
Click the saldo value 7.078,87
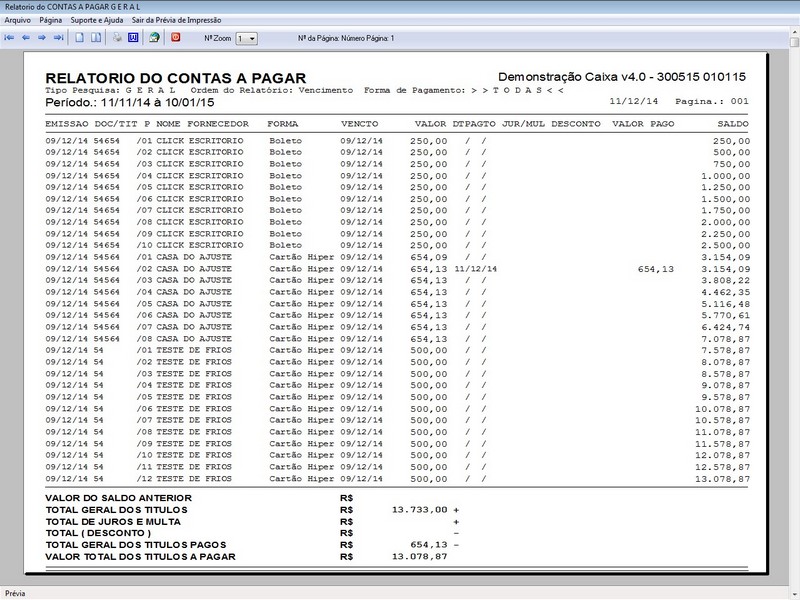tap(726, 339)
